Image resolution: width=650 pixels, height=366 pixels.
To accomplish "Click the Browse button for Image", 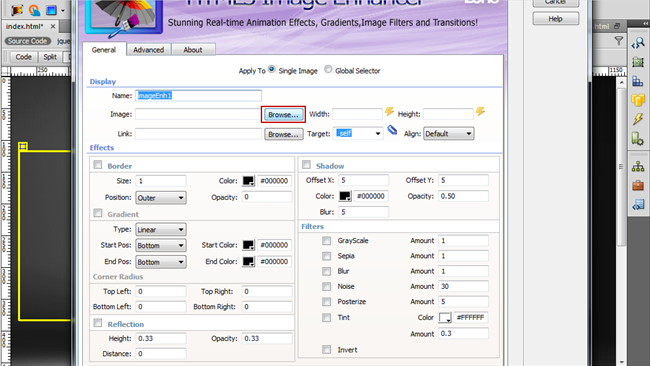I will pos(283,114).
